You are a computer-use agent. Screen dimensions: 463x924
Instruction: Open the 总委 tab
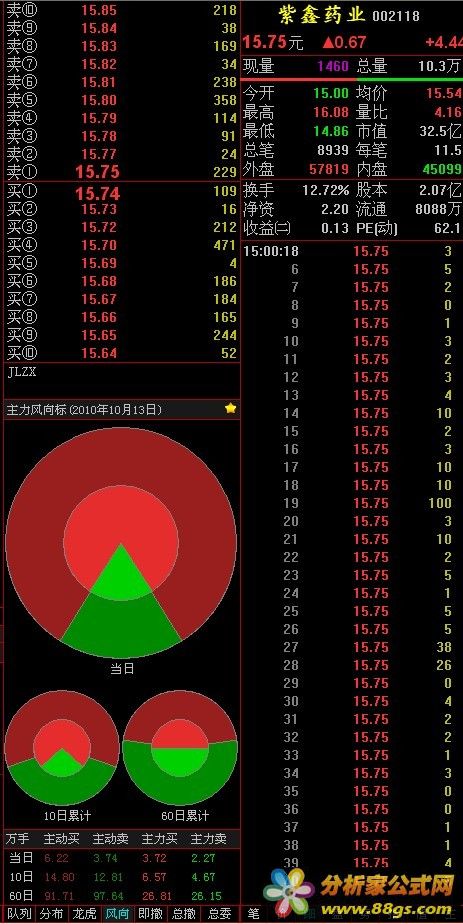point(219,914)
